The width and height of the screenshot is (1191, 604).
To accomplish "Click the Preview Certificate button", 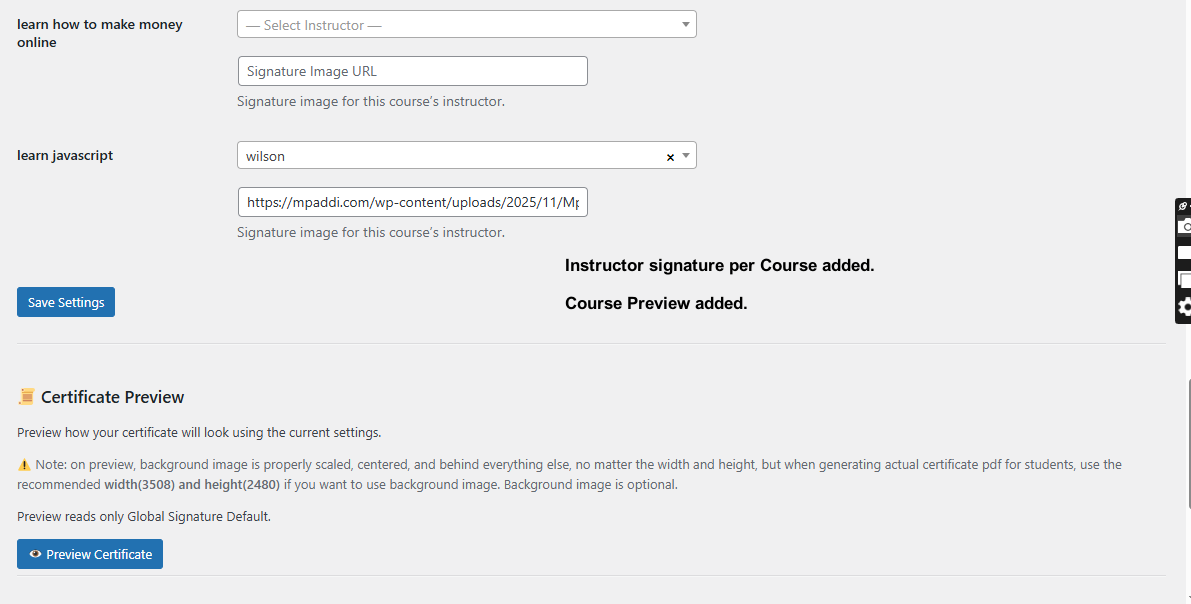I will coord(90,554).
